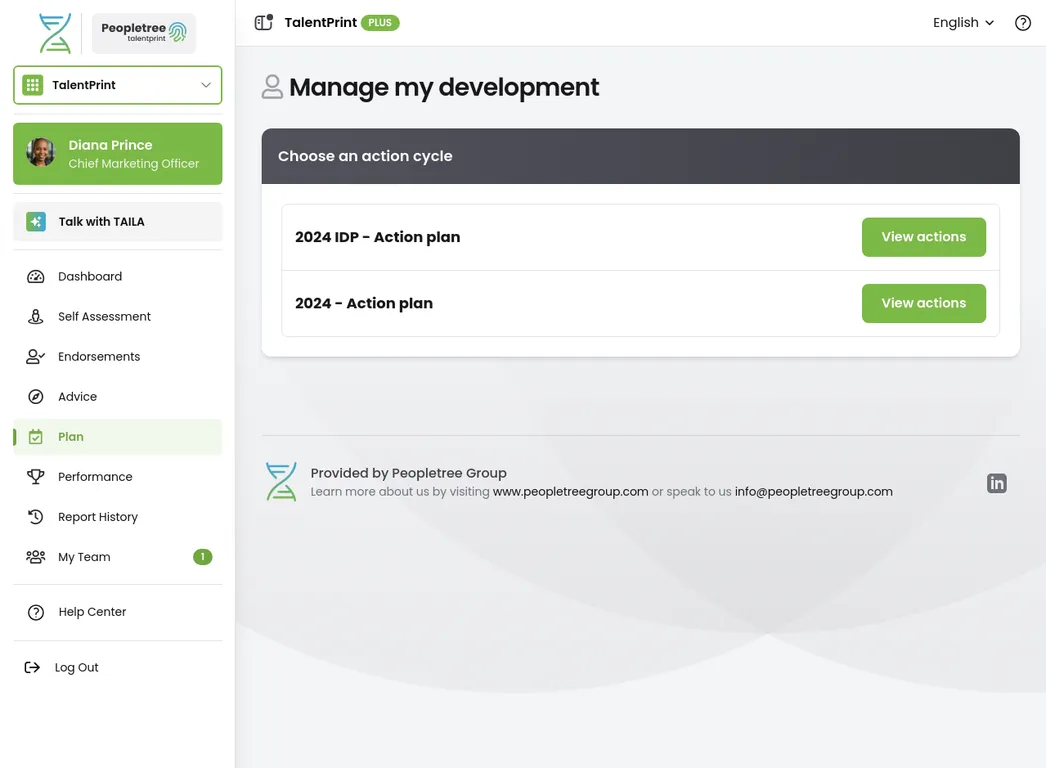
Task: Click the My Team people icon
Action: (x=35, y=556)
